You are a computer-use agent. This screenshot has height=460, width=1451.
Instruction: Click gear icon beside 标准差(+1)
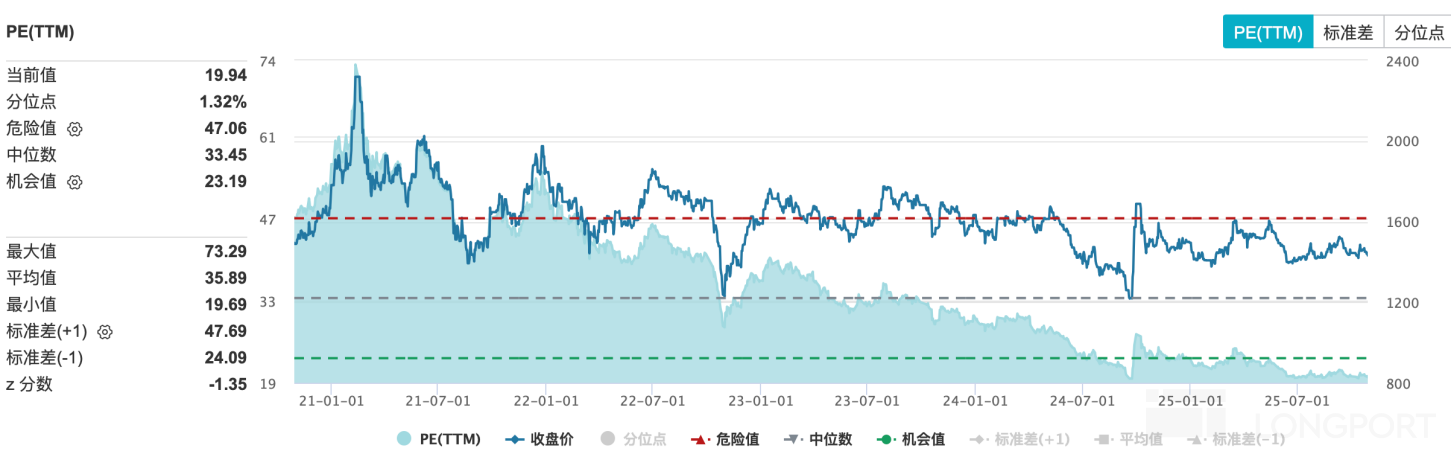coord(106,331)
